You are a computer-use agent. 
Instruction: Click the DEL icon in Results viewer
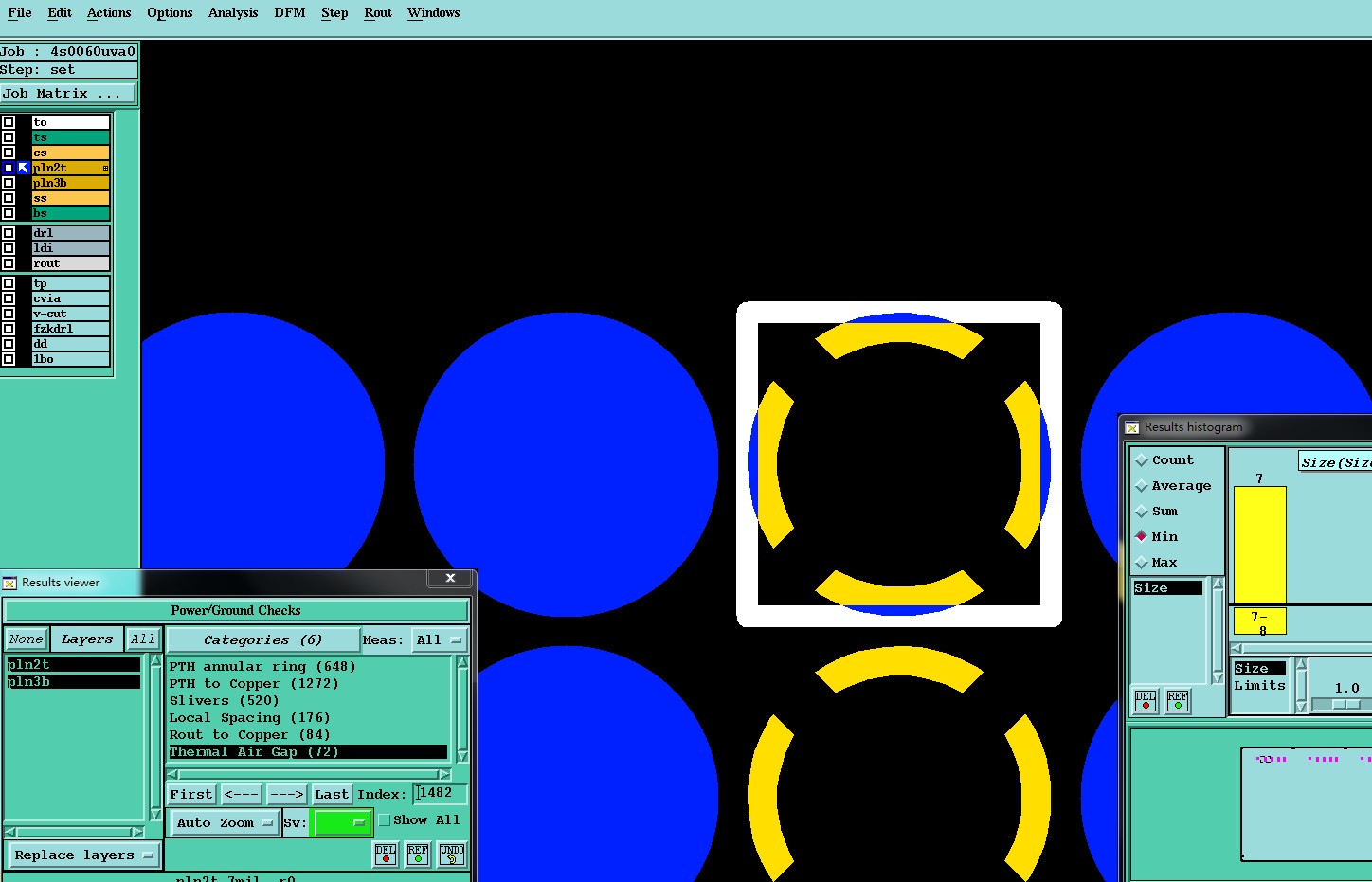386,855
